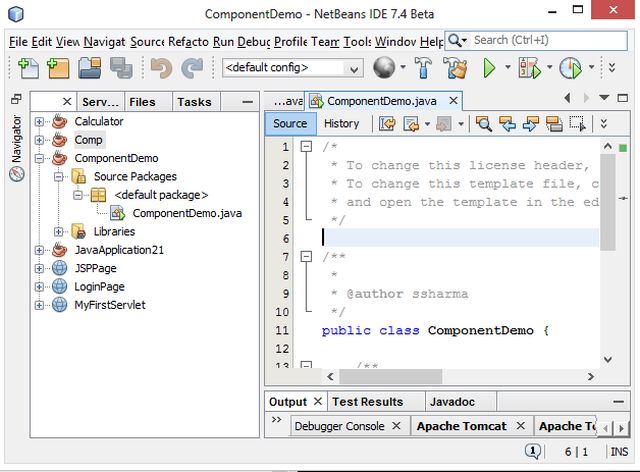Minimize the Projects panel group

pos(247,102)
